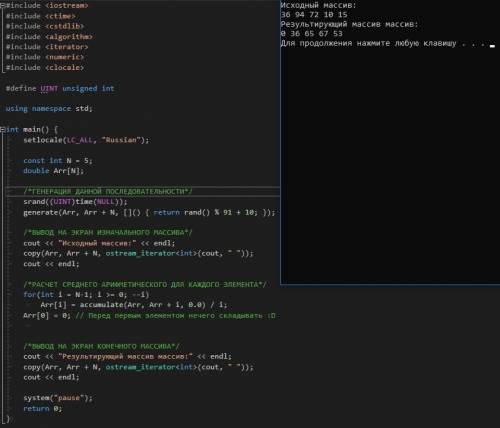Click the 'return 0;' line

coord(43,409)
